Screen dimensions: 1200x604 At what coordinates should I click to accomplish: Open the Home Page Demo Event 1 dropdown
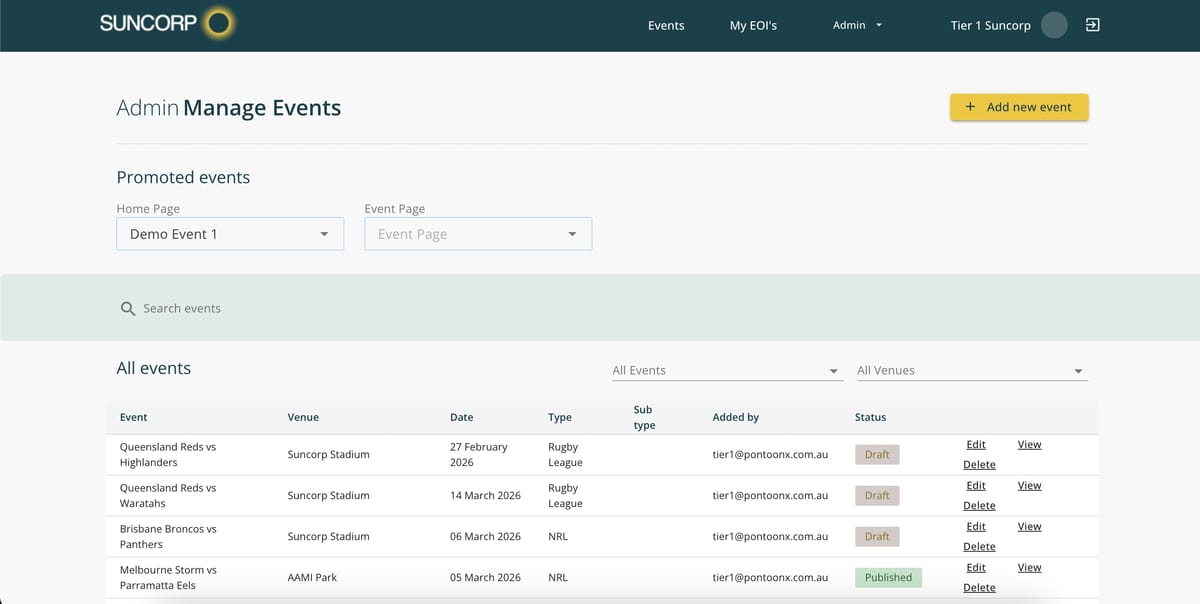[x=230, y=234]
